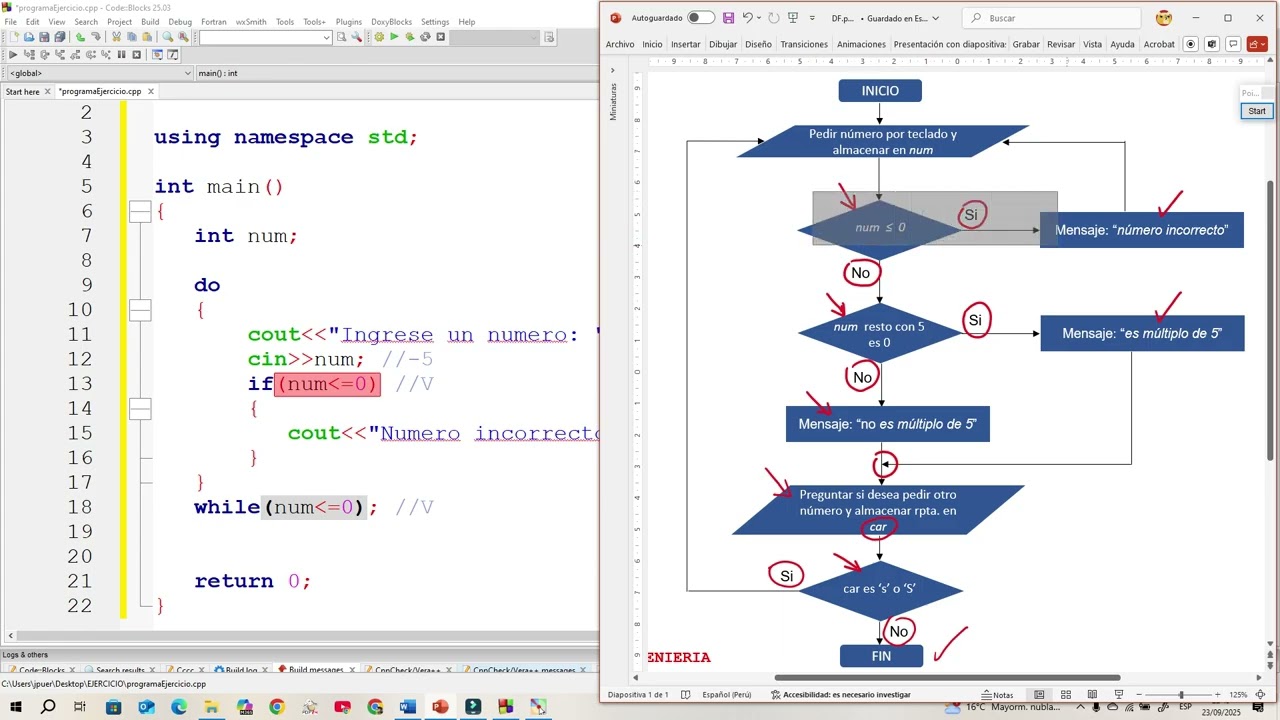Close the programaEjercicio.cpp tab
1280x720 pixels.
point(151,92)
